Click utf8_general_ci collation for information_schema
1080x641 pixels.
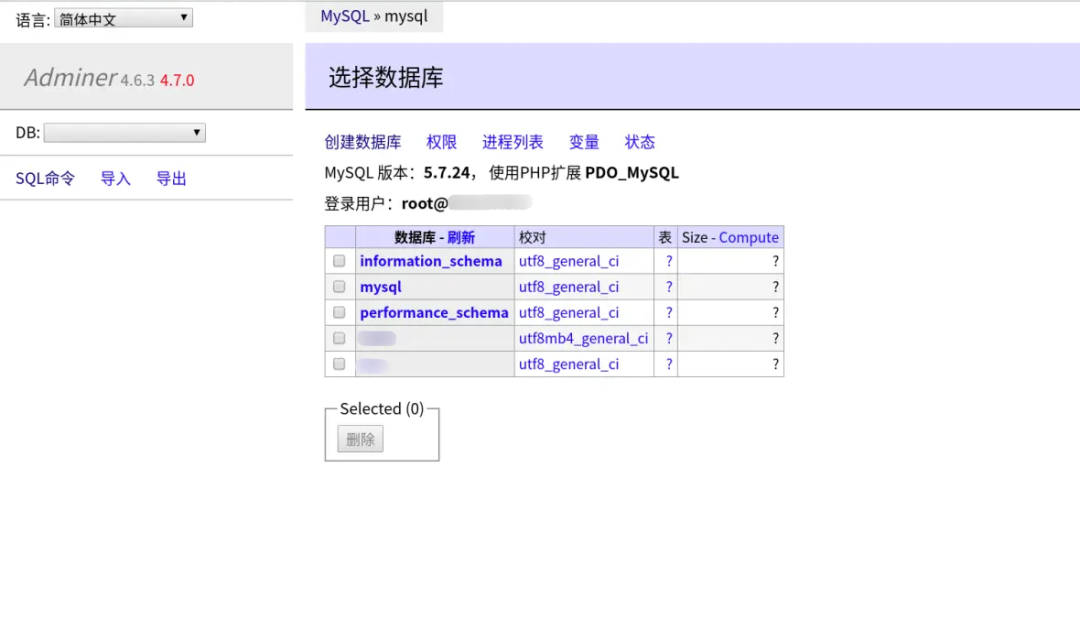tap(569, 261)
